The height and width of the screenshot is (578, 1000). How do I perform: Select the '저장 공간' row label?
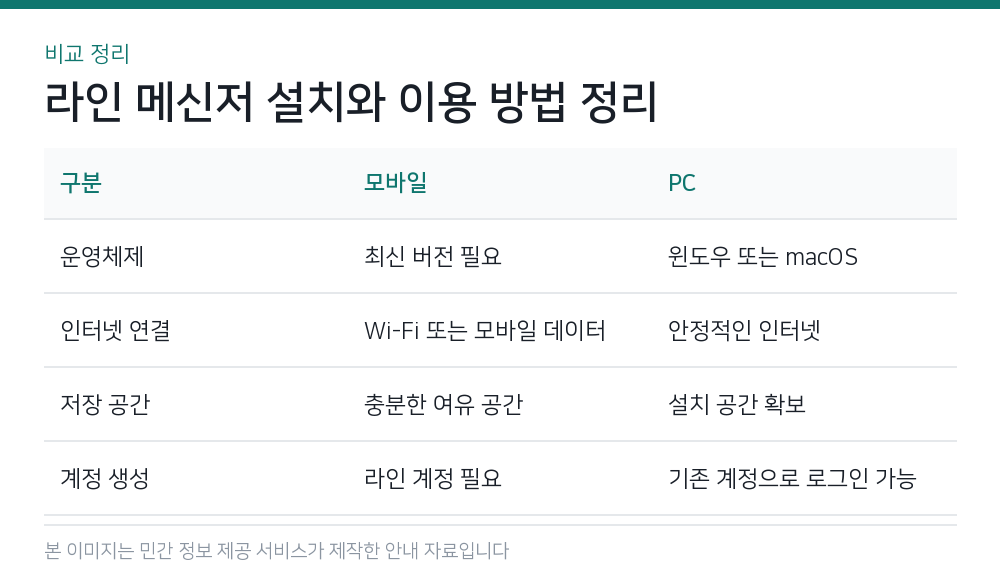[x=105, y=404]
